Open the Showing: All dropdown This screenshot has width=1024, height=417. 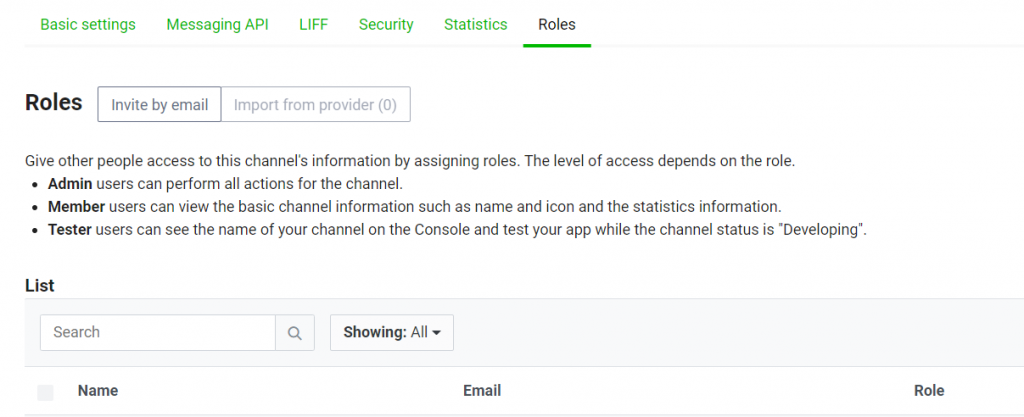(x=392, y=333)
